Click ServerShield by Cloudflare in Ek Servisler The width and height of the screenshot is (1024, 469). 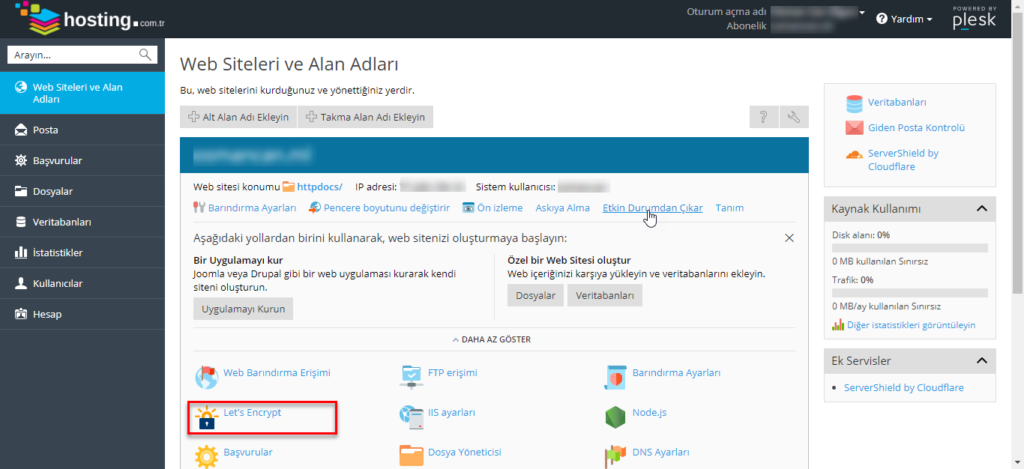click(x=904, y=387)
